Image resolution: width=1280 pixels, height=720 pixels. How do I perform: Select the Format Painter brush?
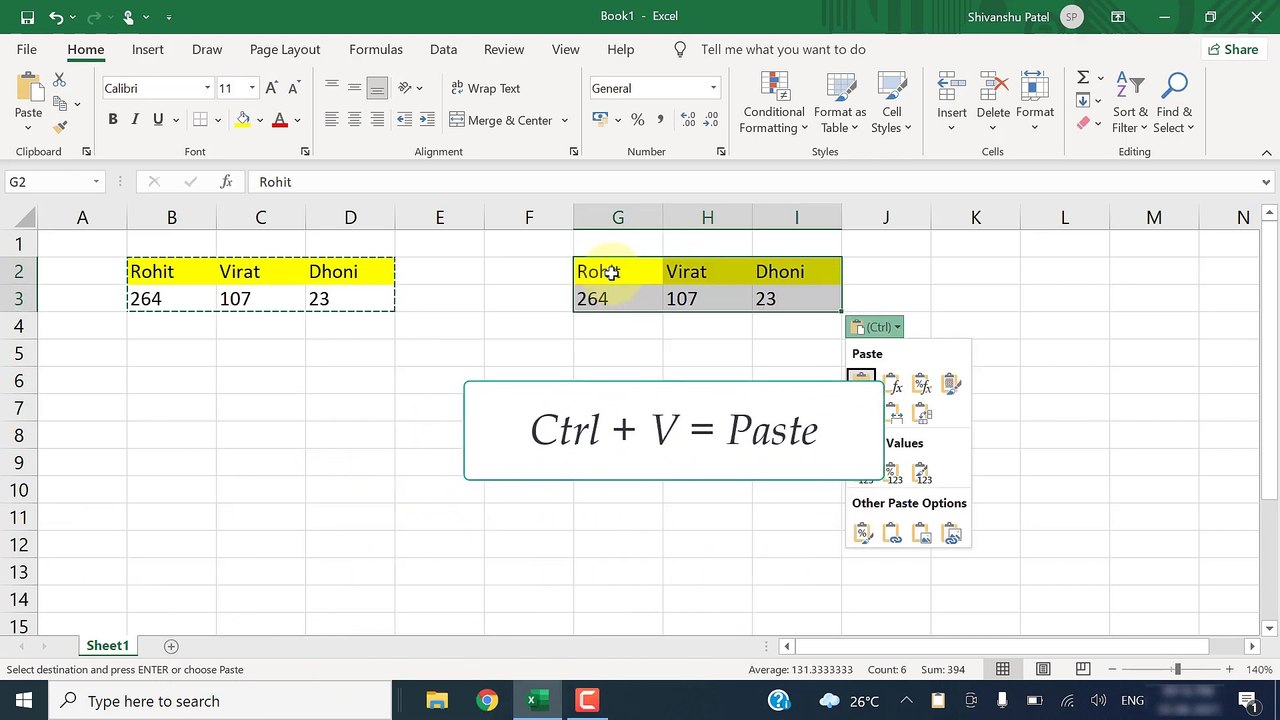click(59, 127)
